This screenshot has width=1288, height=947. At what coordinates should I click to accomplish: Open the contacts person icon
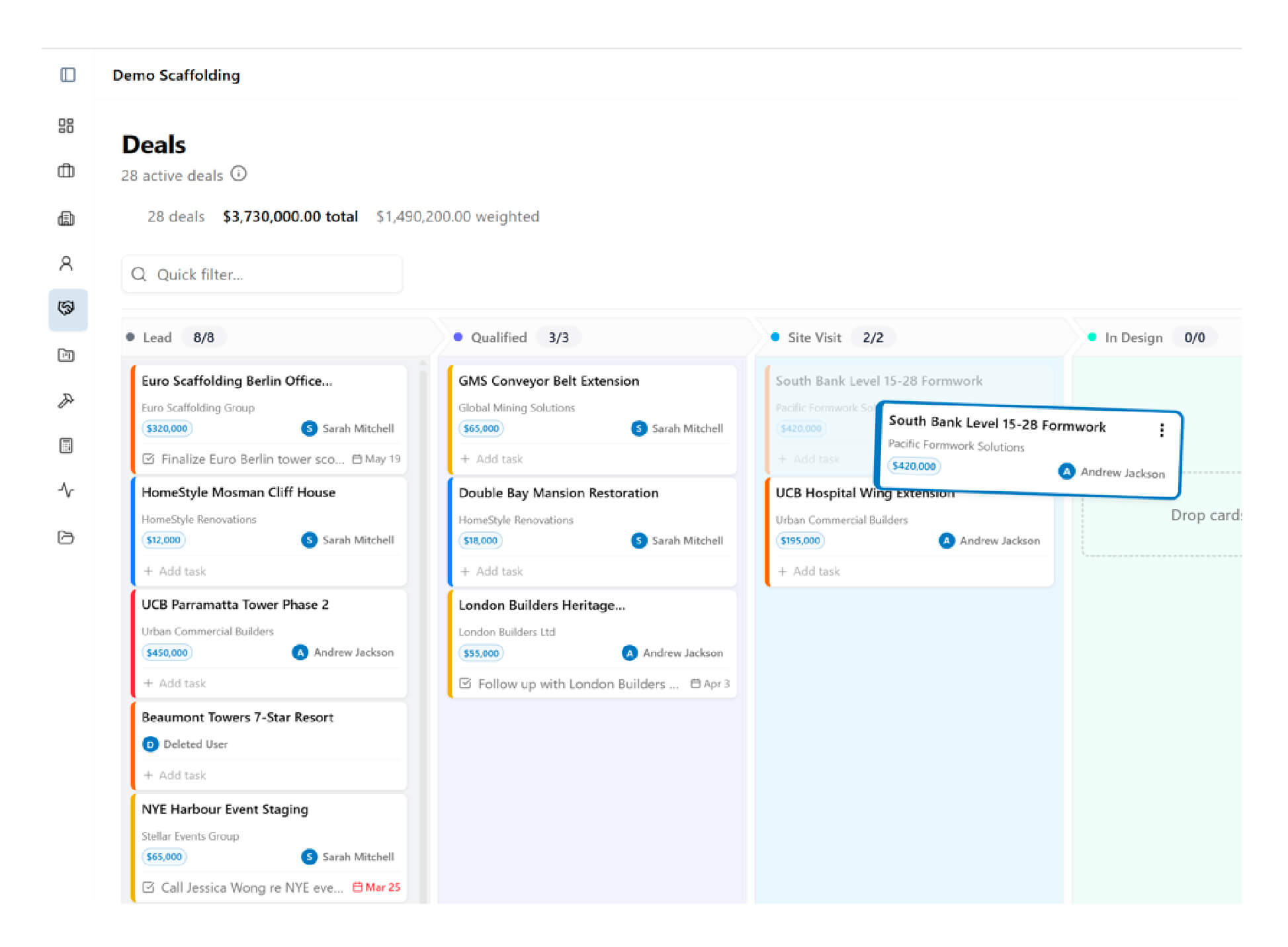66,264
